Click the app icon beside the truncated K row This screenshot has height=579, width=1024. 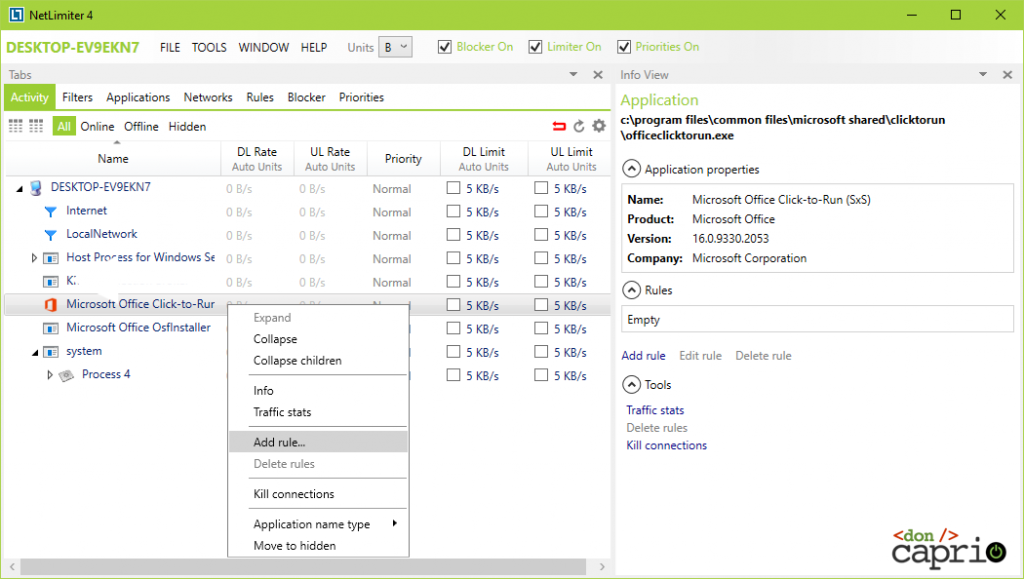click(x=50, y=282)
